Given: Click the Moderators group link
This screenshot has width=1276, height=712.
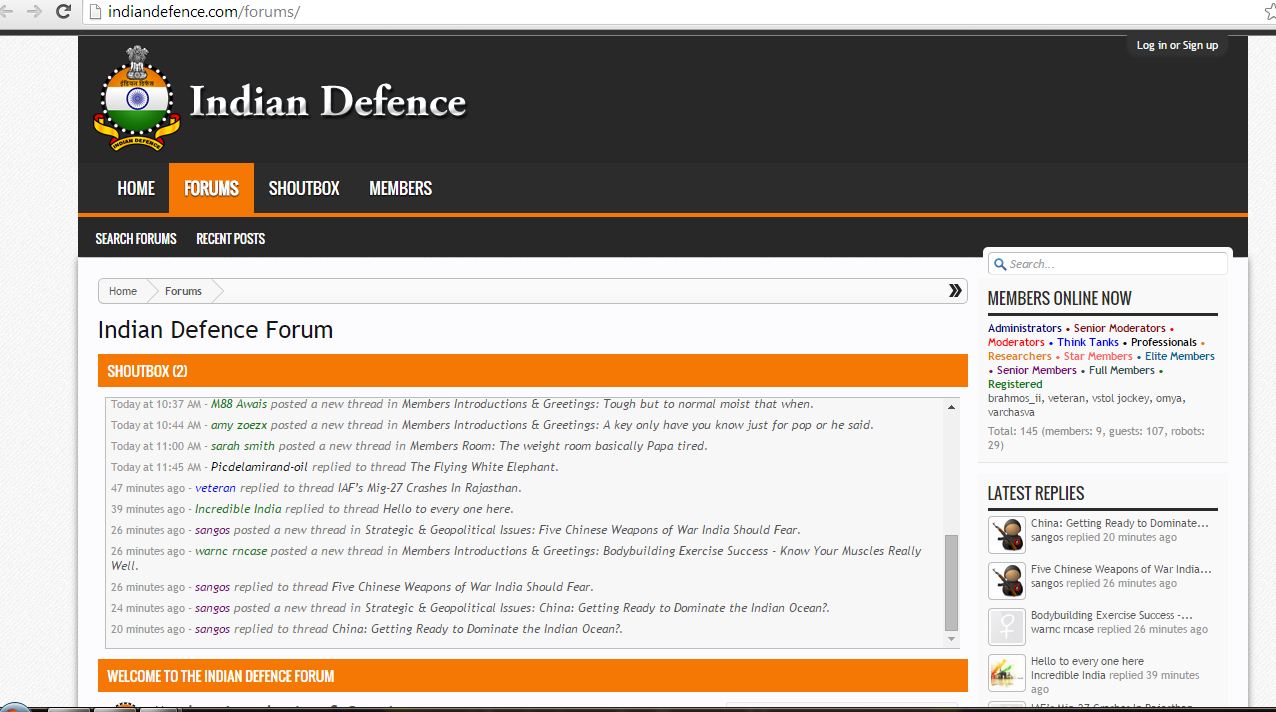Looking at the screenshot, I should (x=1016, y=342).
